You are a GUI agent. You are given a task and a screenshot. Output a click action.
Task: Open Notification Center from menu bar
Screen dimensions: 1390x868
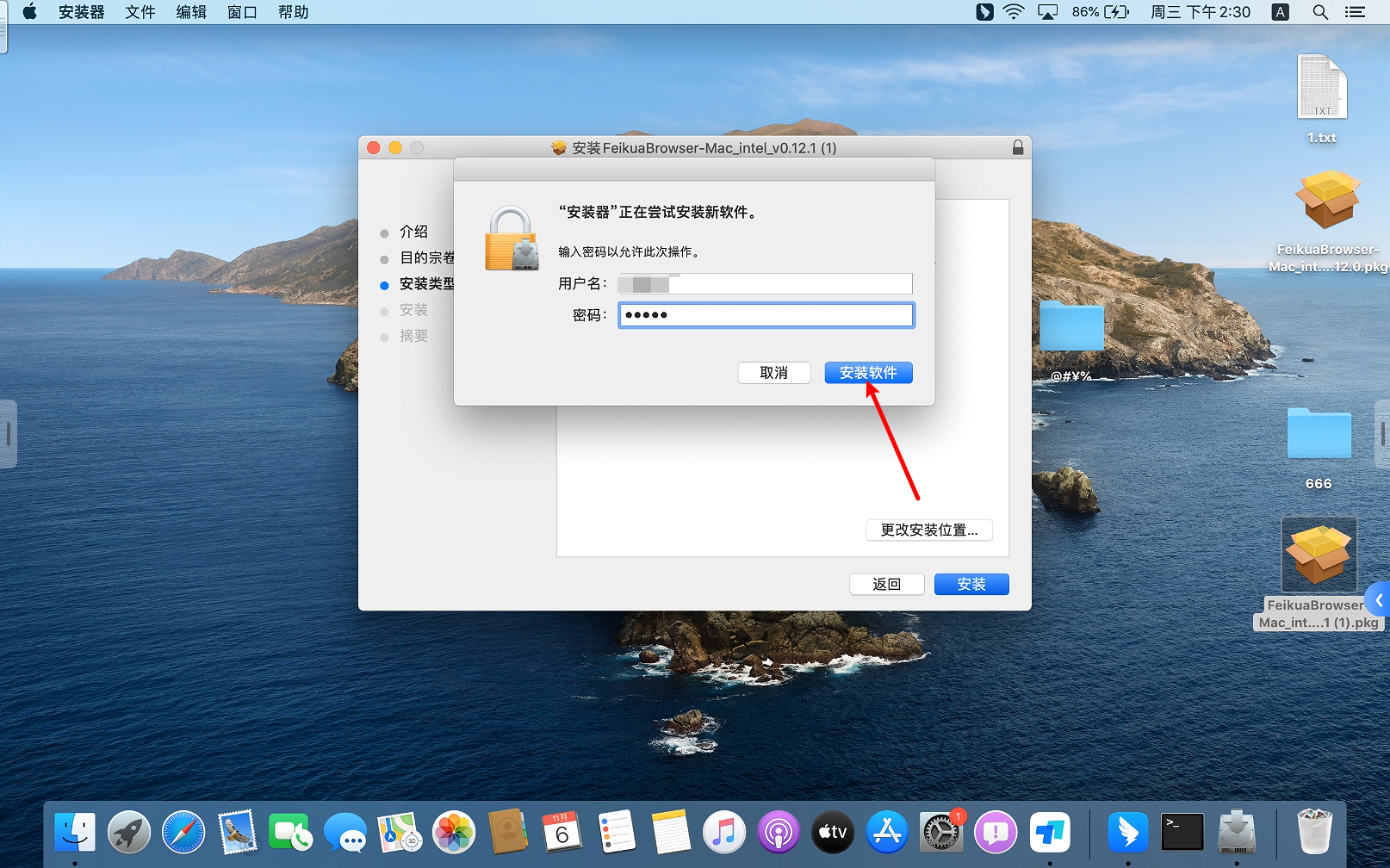1356,12
